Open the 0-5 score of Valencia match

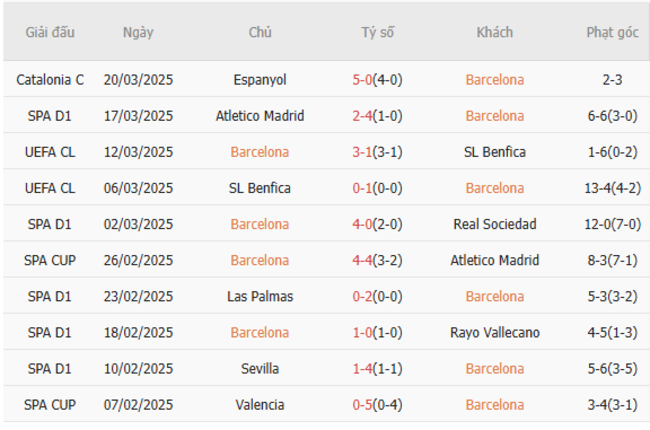point(364,405)
